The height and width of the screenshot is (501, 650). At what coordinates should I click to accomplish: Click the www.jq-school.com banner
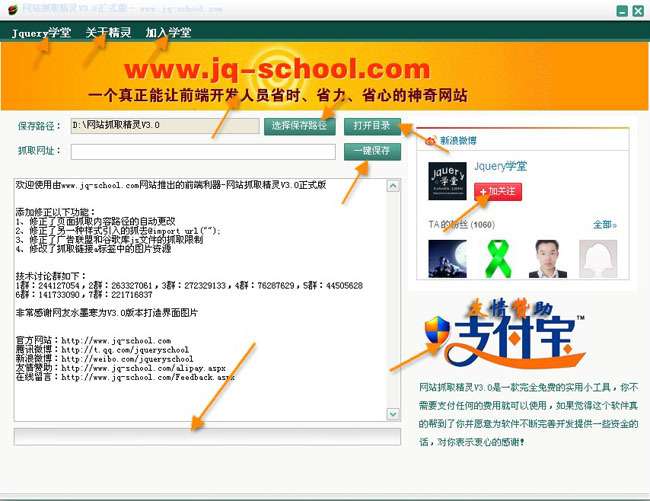324,76
